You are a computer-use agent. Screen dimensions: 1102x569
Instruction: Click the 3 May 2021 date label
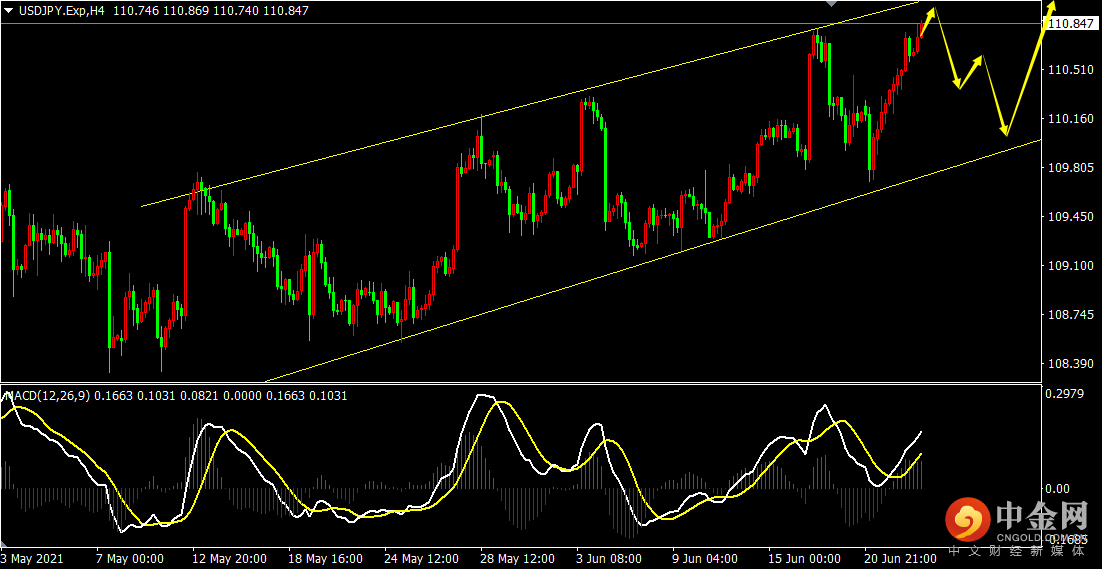pos(32,559)
